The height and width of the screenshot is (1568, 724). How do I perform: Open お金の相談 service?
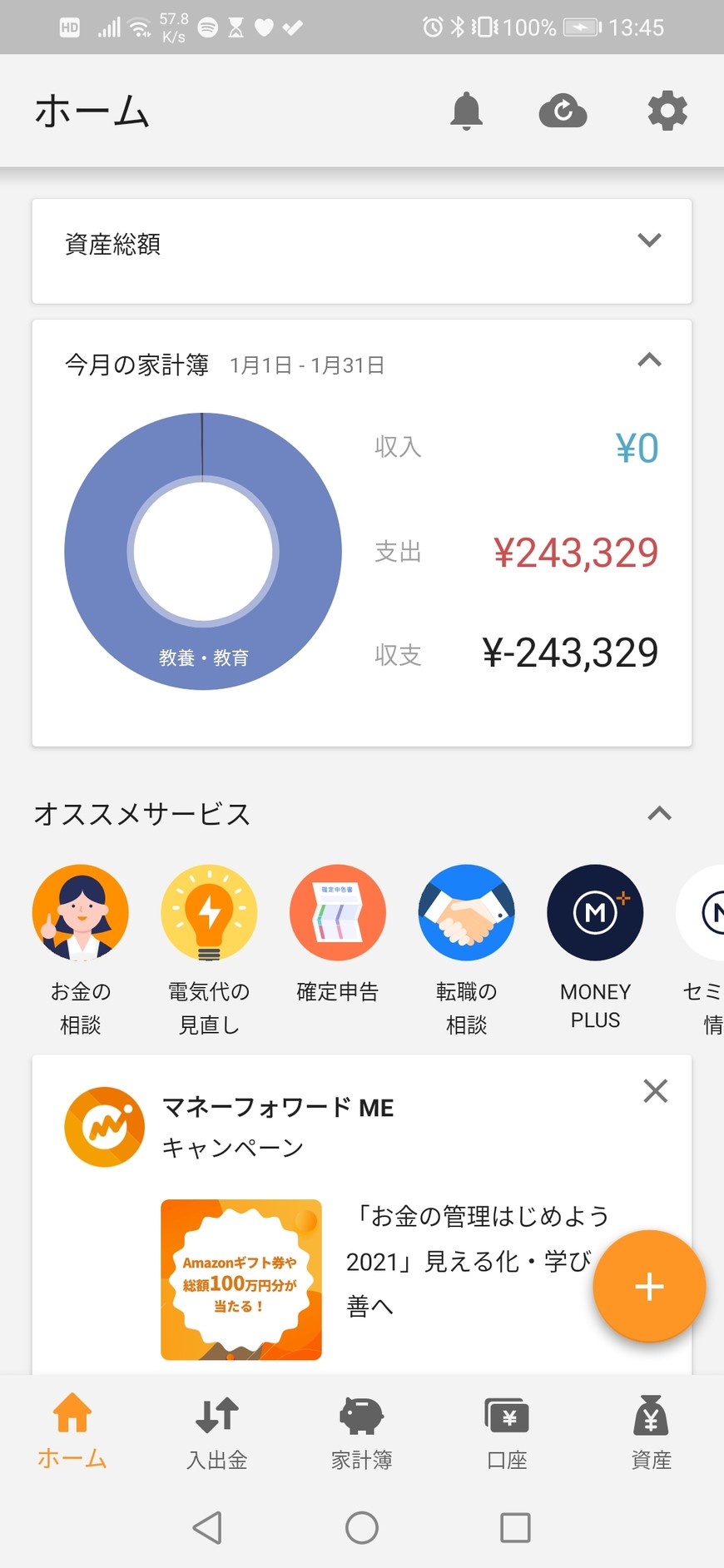81,913
